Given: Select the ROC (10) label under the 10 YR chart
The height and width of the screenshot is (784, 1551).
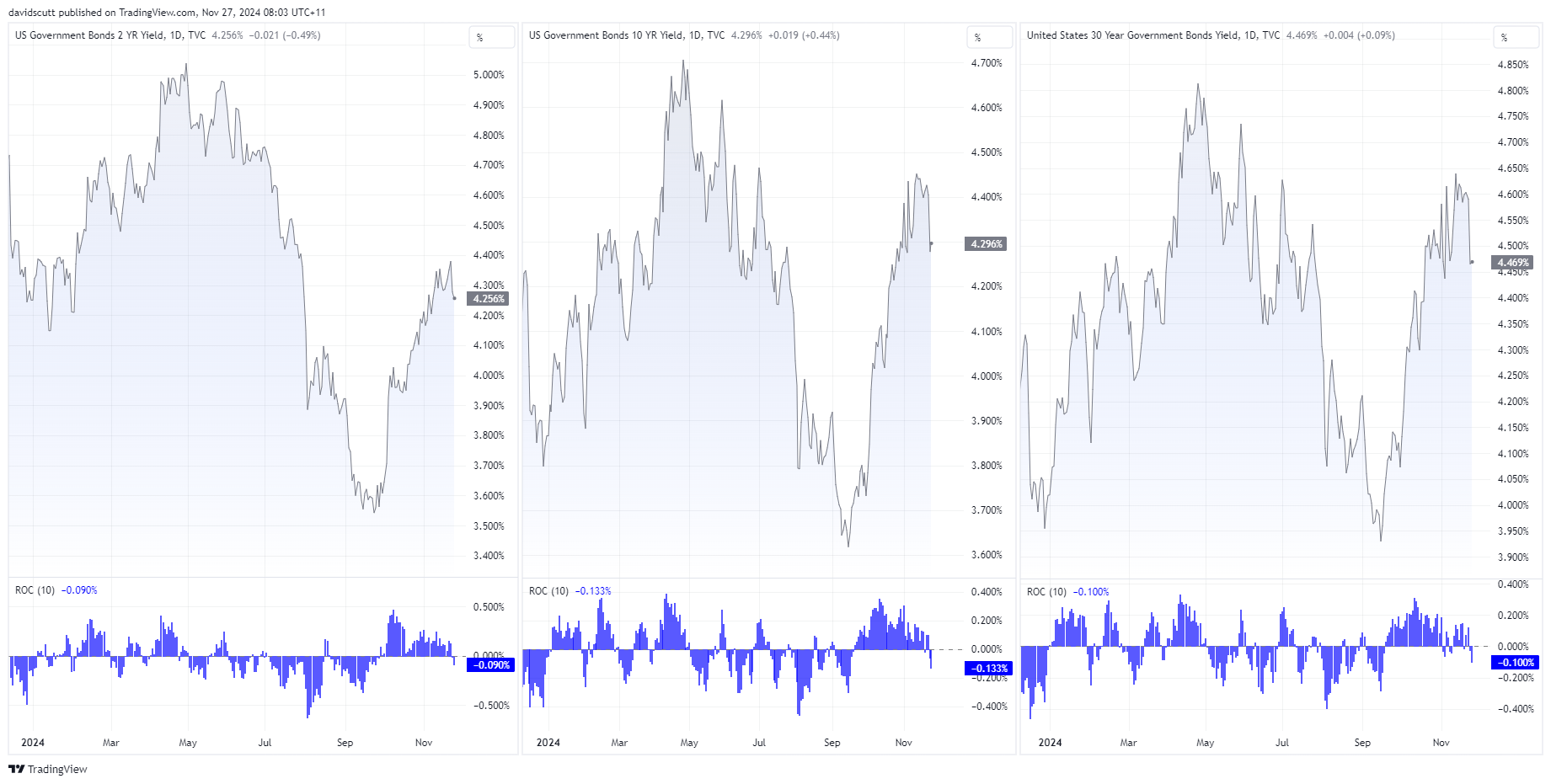Looking at the screenshot, I should pyautogui.click(x=548, y=591).
